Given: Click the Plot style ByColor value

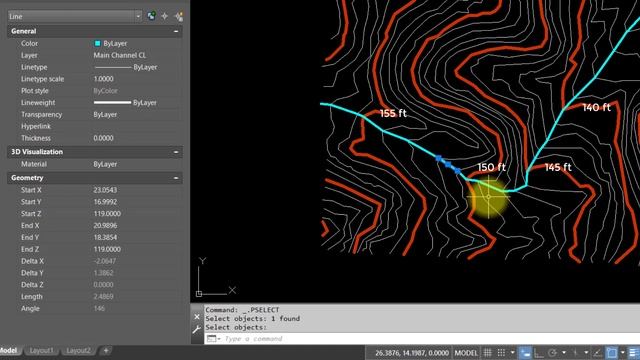Looking at the screenshot, I should [105, 91].
